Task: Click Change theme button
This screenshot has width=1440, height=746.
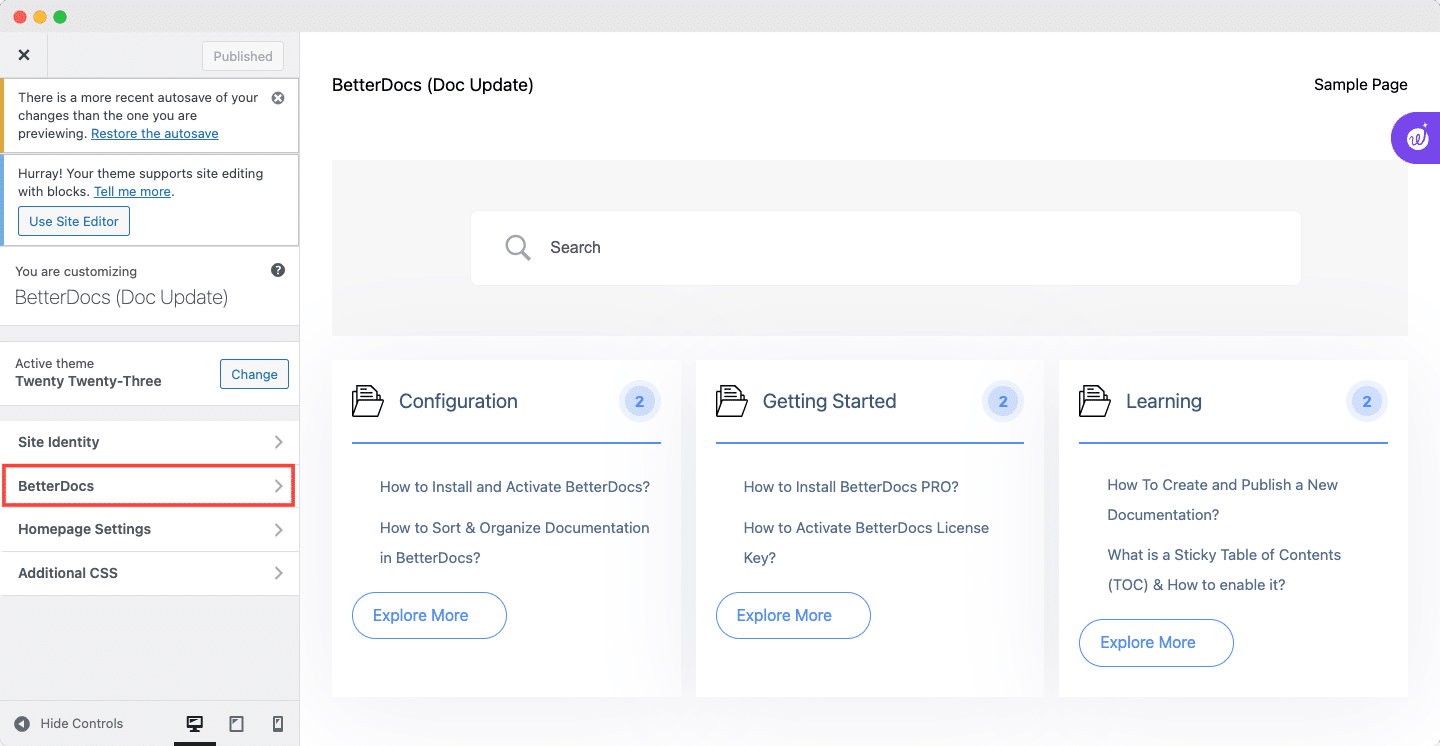Action: [254, 374]
